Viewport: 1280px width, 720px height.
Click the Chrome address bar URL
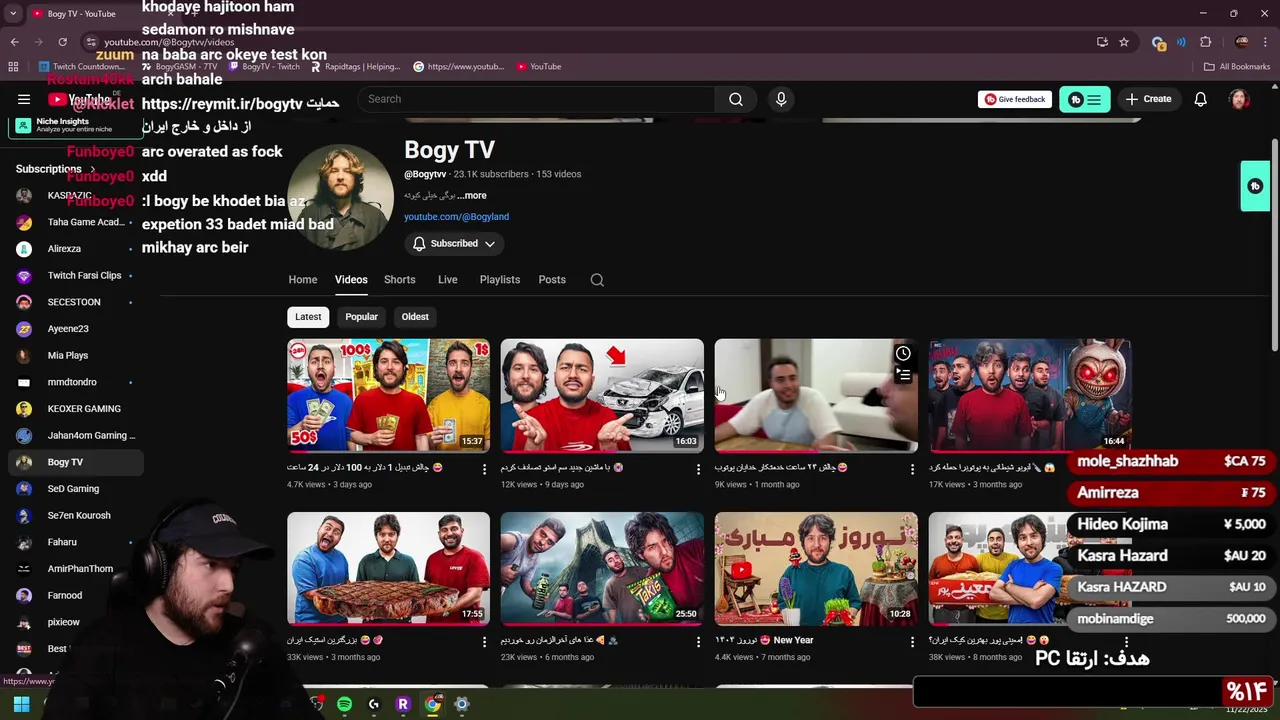coord(170,42)
